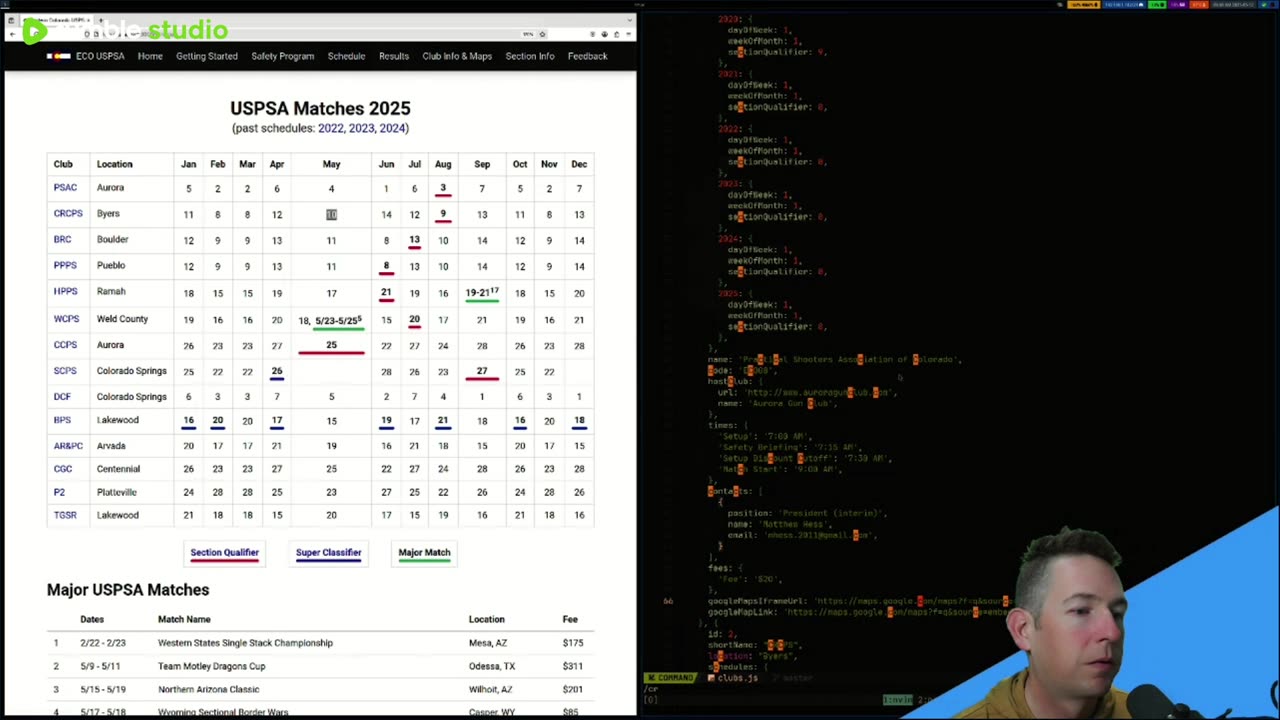The width and height of the screenshot is (1280, 720).
Task: Open the CGC club link
Action: (63, 469)
